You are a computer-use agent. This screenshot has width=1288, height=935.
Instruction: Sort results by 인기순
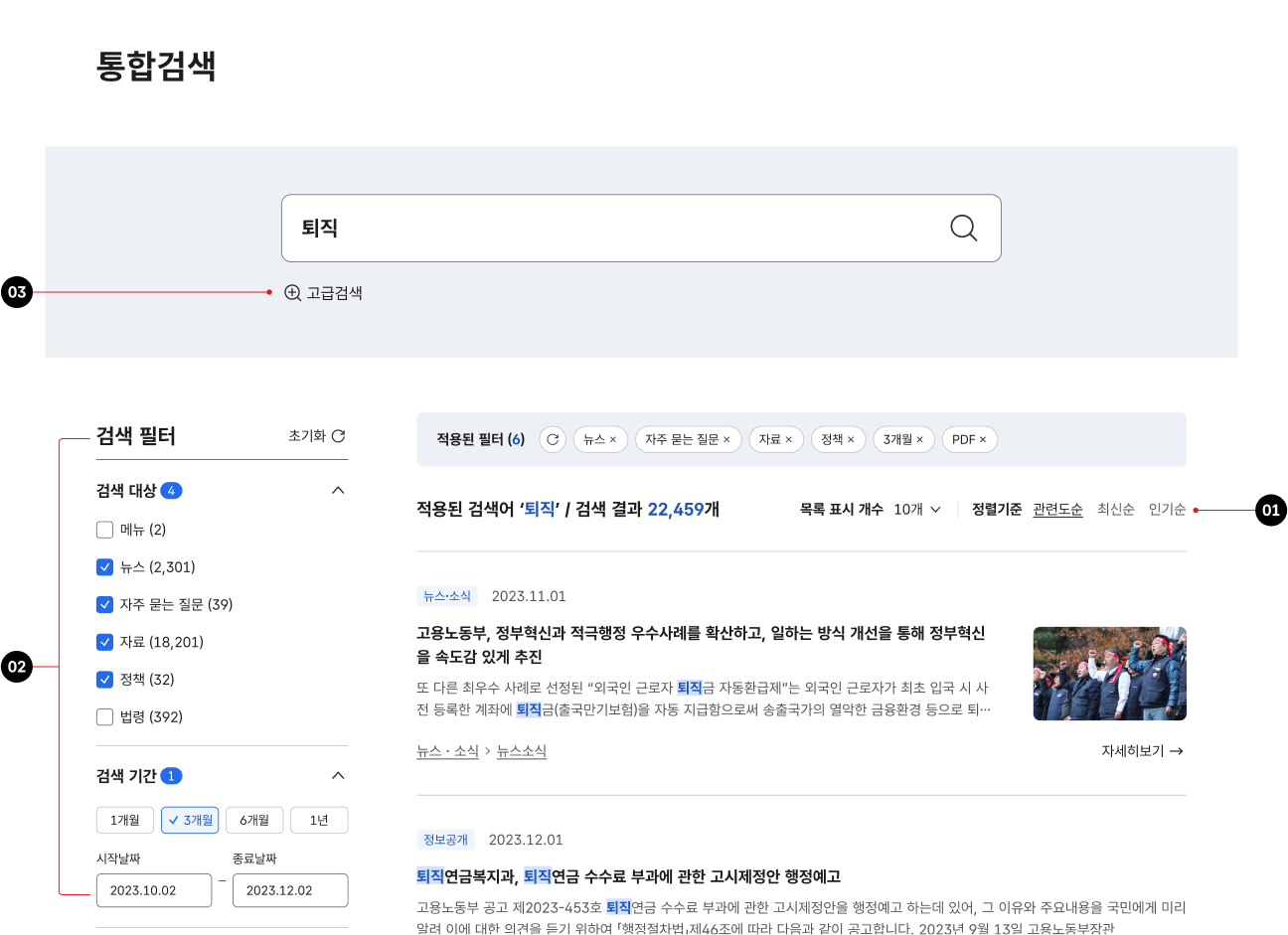click(x=1167, y=510)
